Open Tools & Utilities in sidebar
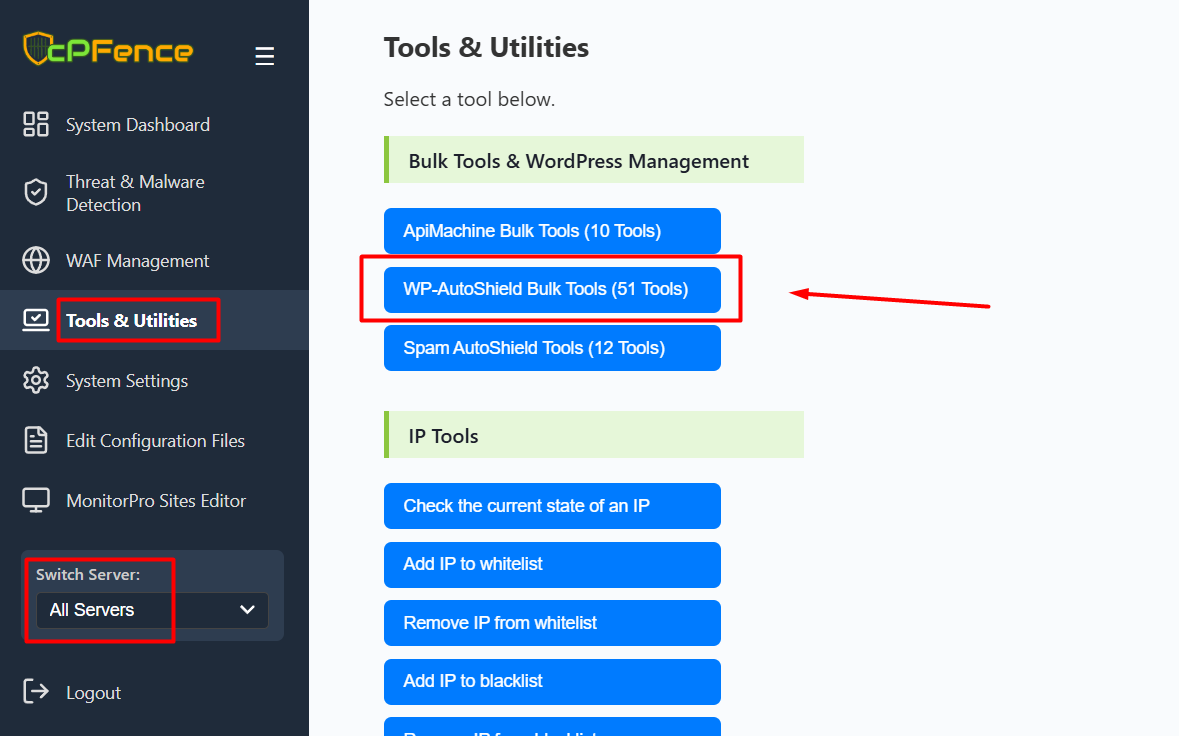This screenshot has width=1179, height=736. (x=131, y=321)
